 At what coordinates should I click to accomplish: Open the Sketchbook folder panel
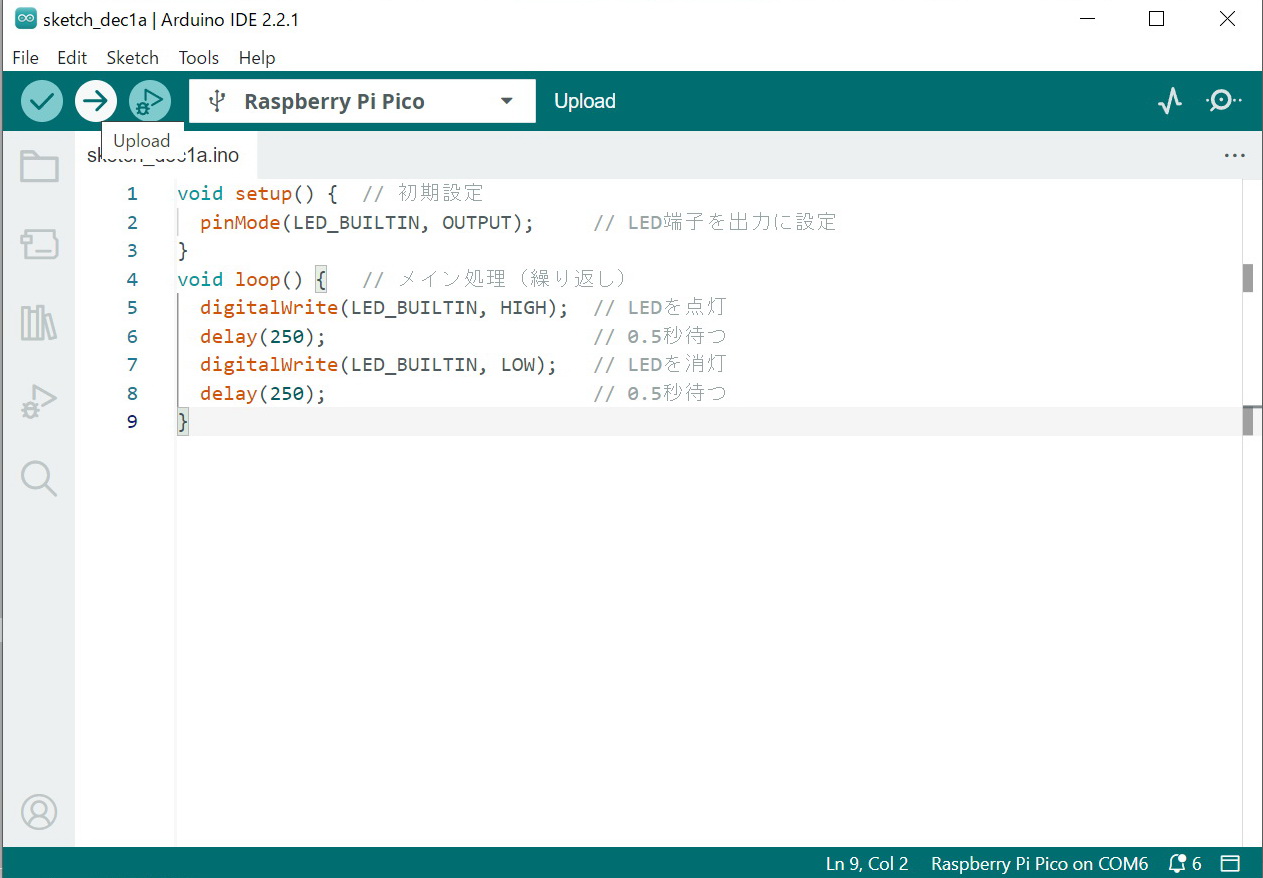(39, 166)
